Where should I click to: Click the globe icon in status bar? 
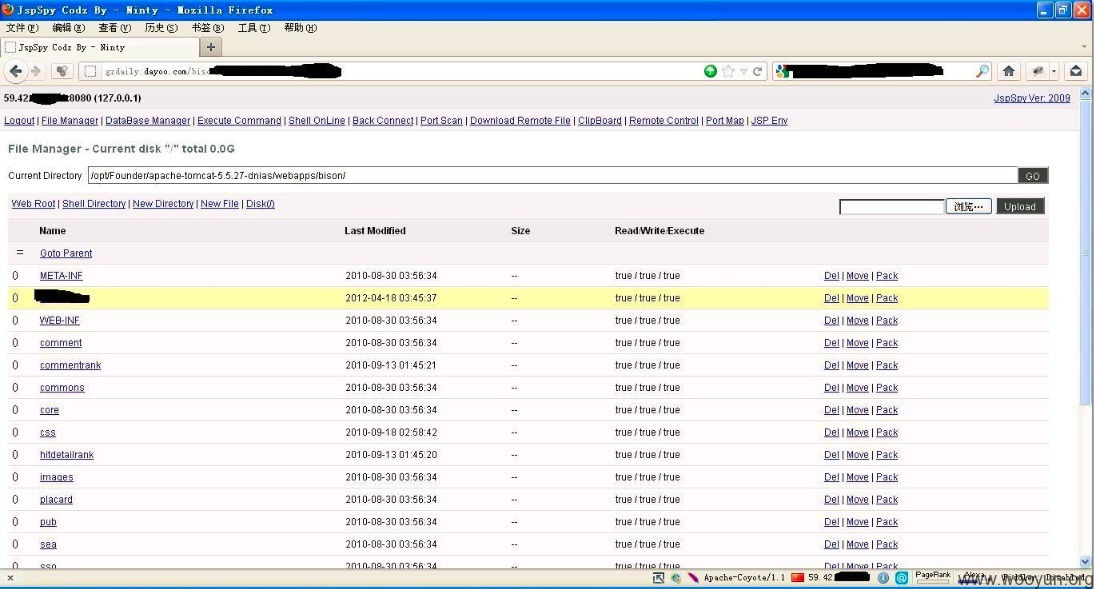tap(675, 578)
